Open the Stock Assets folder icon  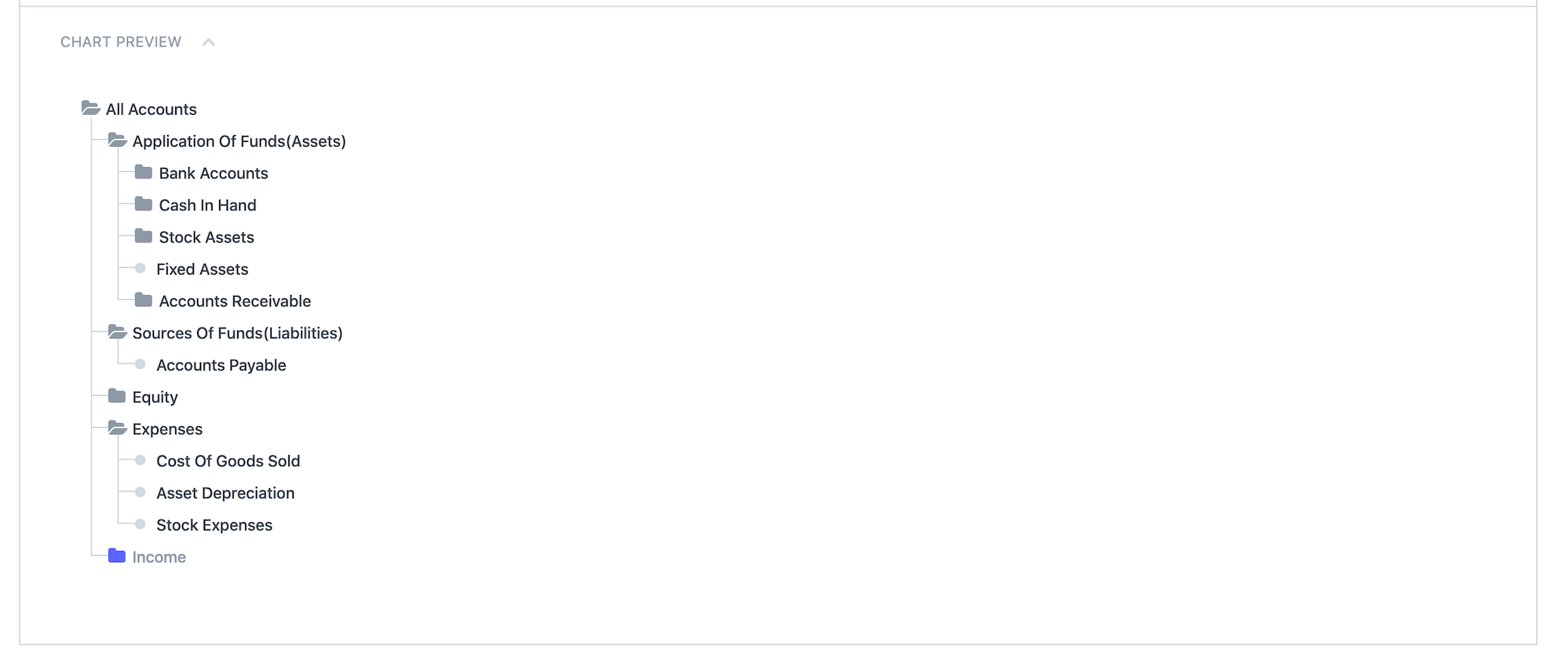(143, 236)
